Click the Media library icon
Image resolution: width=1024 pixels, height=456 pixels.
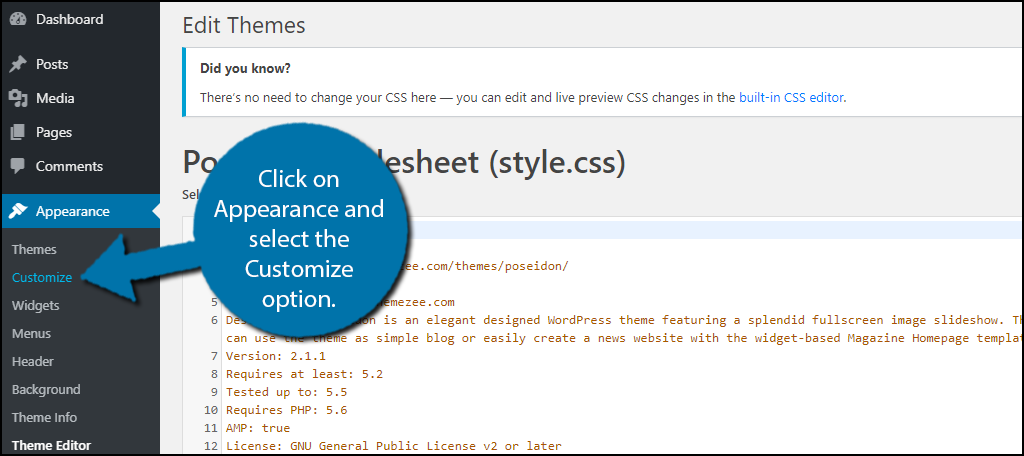[x=18, y=98]
